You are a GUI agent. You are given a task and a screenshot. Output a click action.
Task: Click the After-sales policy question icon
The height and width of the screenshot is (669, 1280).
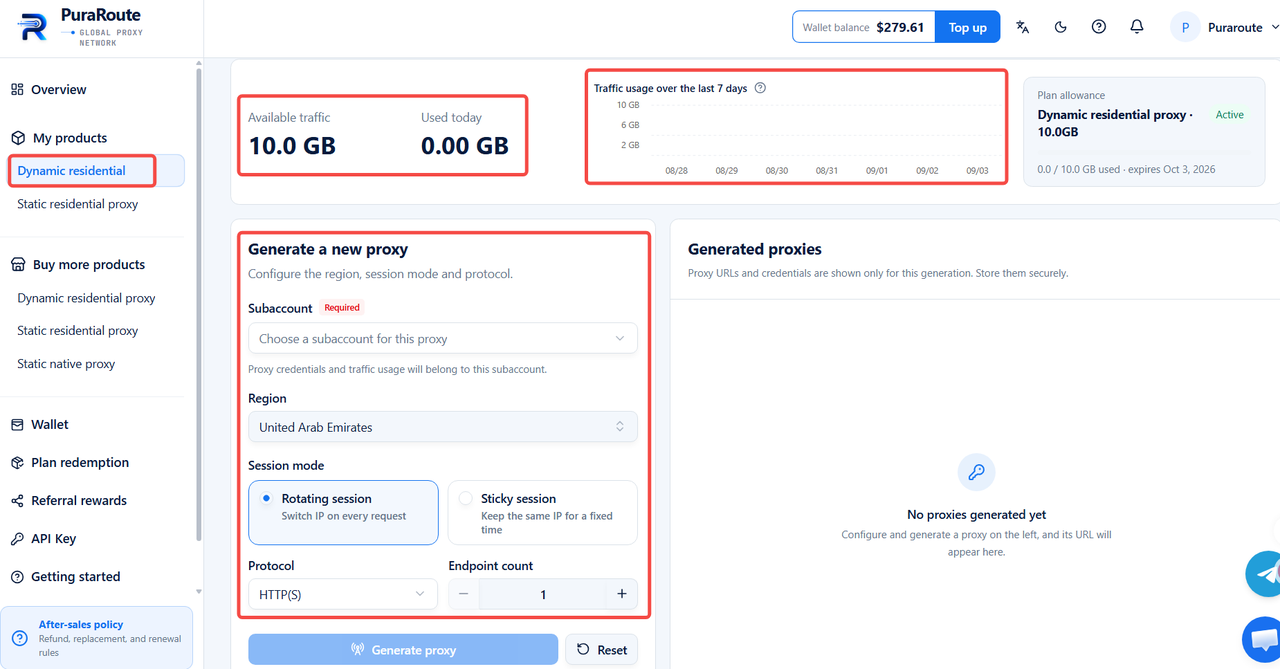tap(19, 638)
